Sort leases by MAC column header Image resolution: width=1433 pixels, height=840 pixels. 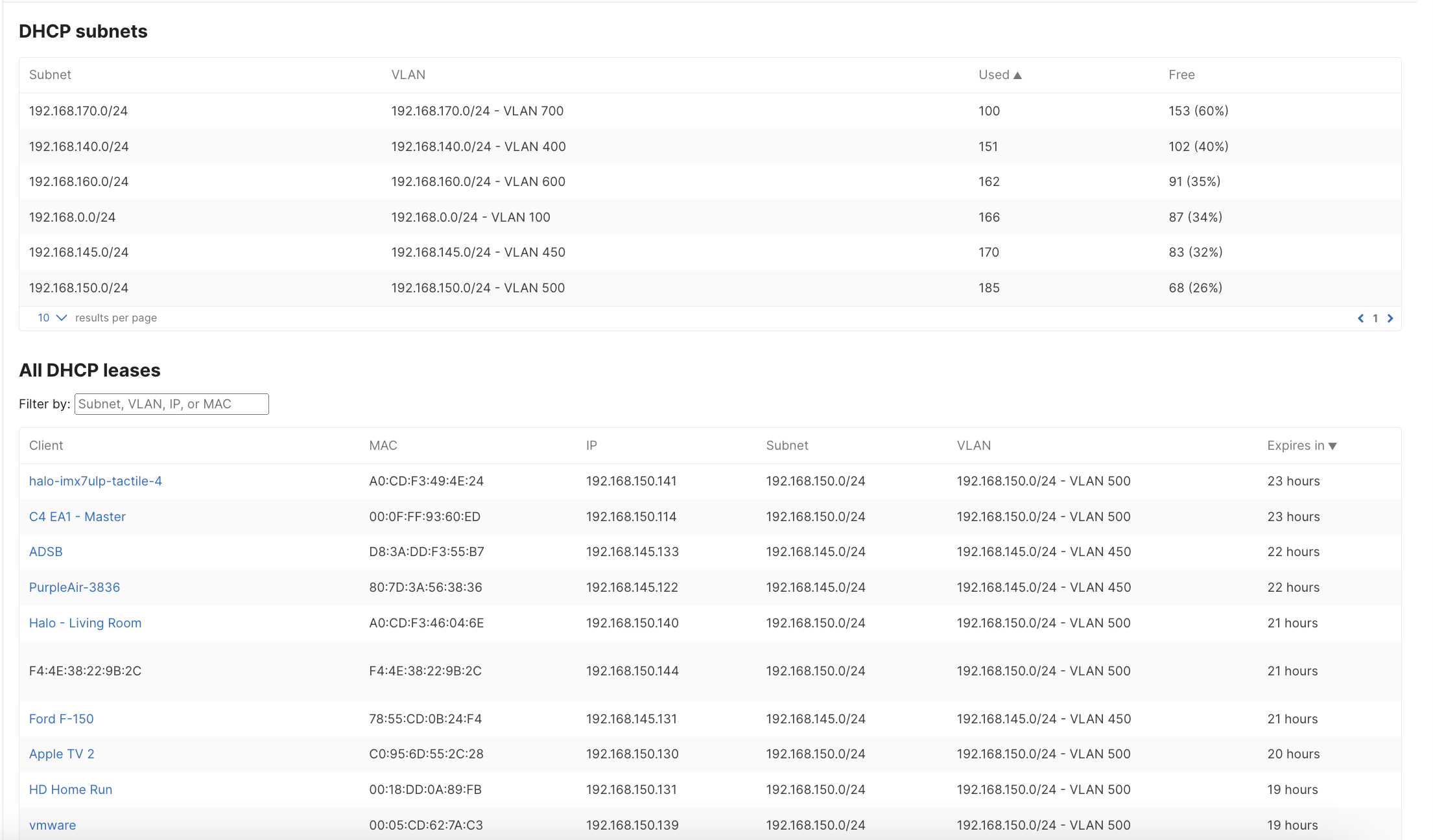click(x=383, y=445)
